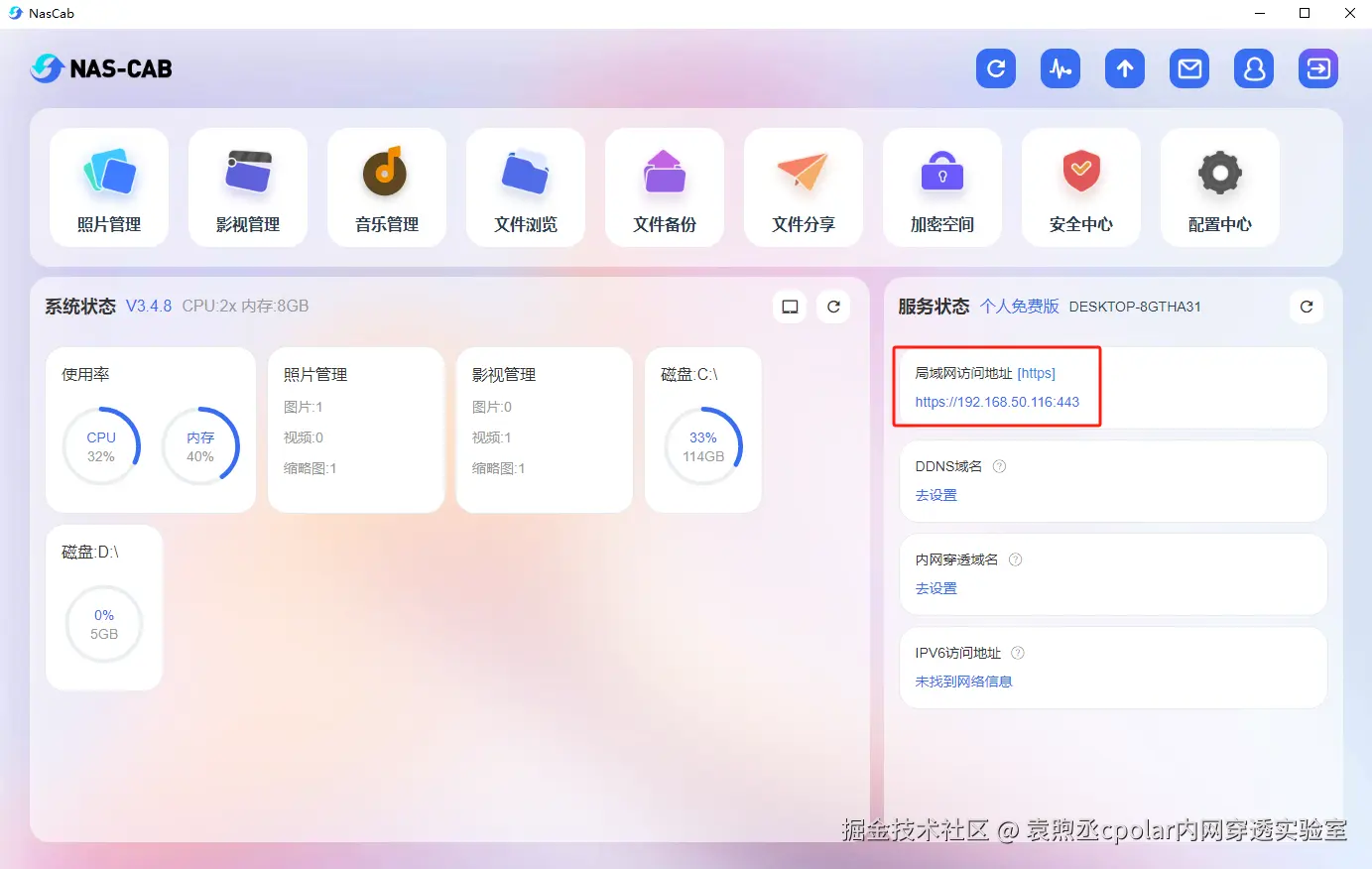Viewport: 1372px width, 869px height.
Task: Click 去设置 under DDNS域名
Action: coord(936,495)
